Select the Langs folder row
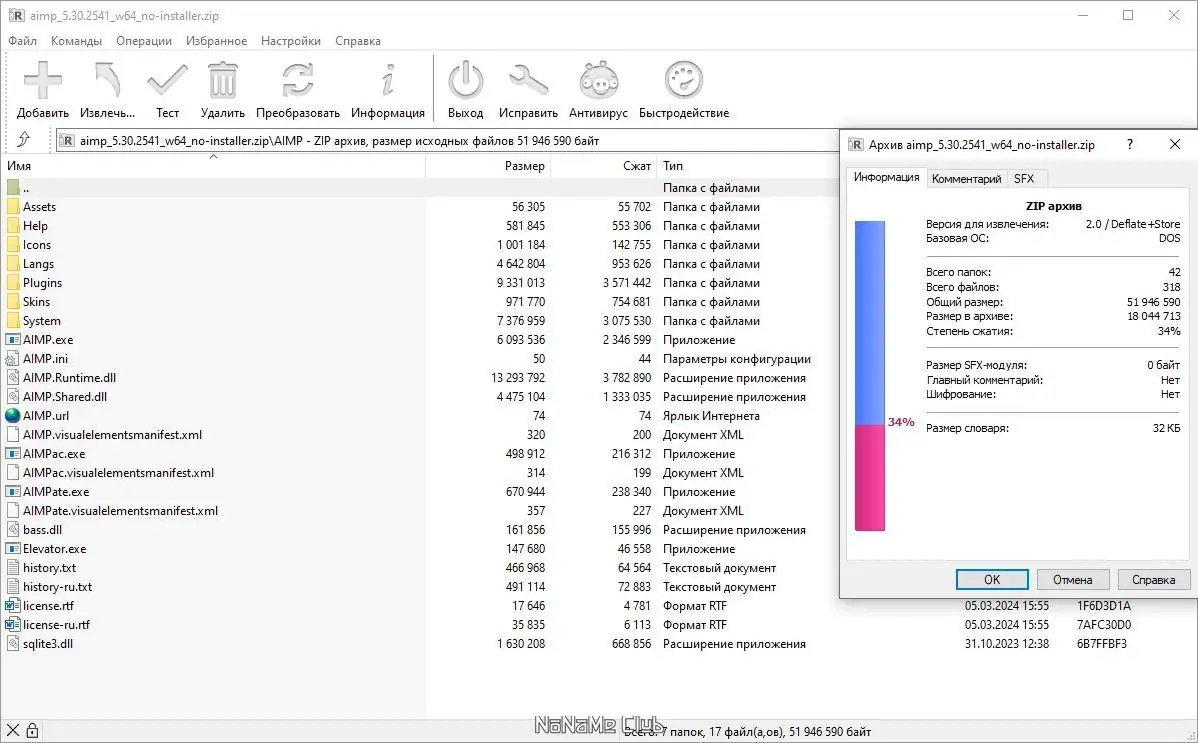Viewport: 1198px width, 743px height. click(x=419, y=264)
